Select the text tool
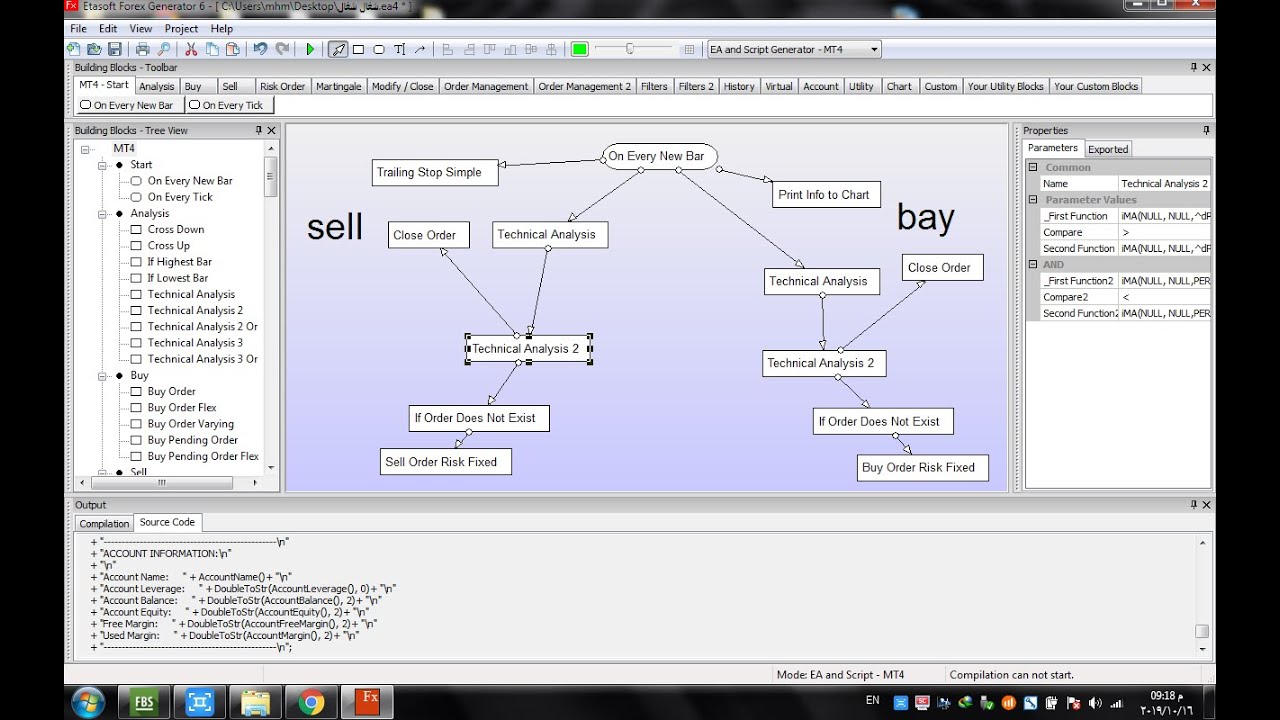Image resolution: width=1280 pixels, height=720 pixels. [x=399, y=49]
